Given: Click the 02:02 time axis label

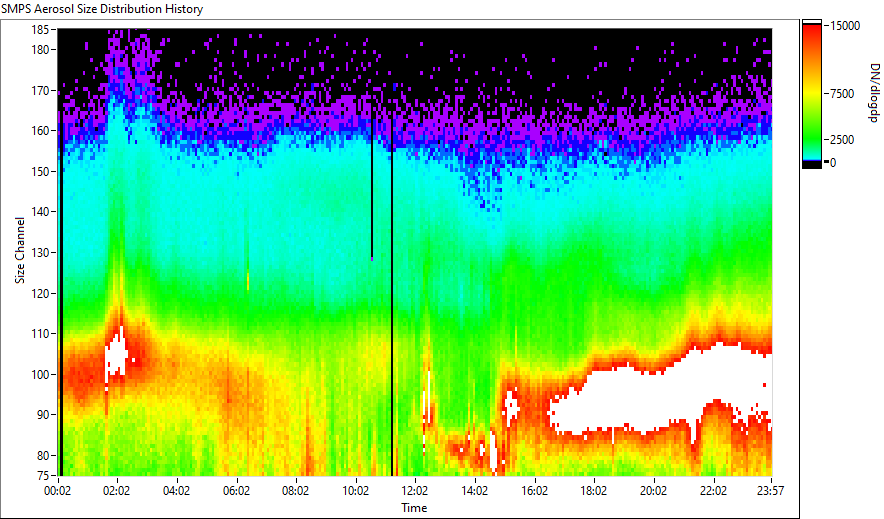Looking at the screenshot, I should click(x=117, y=491).
